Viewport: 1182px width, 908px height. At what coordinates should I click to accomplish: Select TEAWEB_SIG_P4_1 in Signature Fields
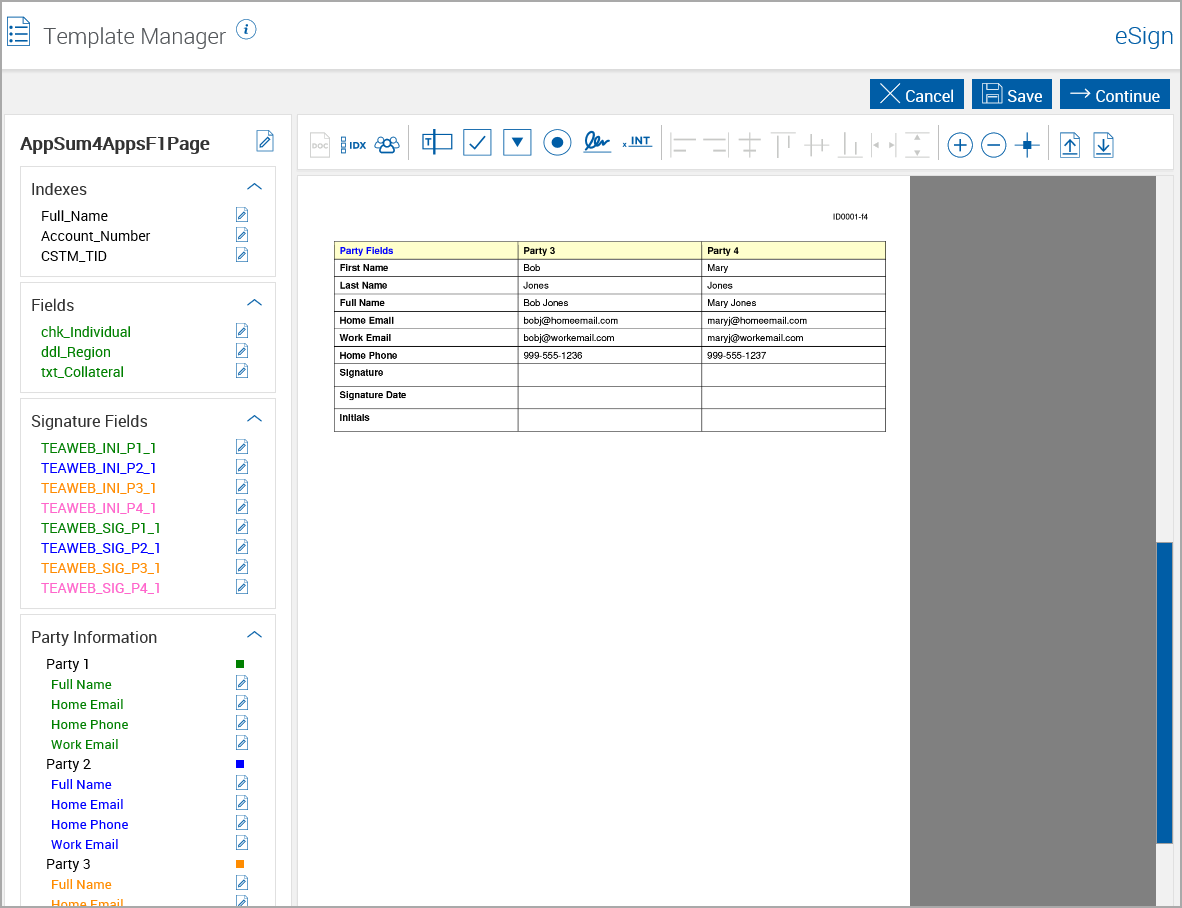click(100, 588)
